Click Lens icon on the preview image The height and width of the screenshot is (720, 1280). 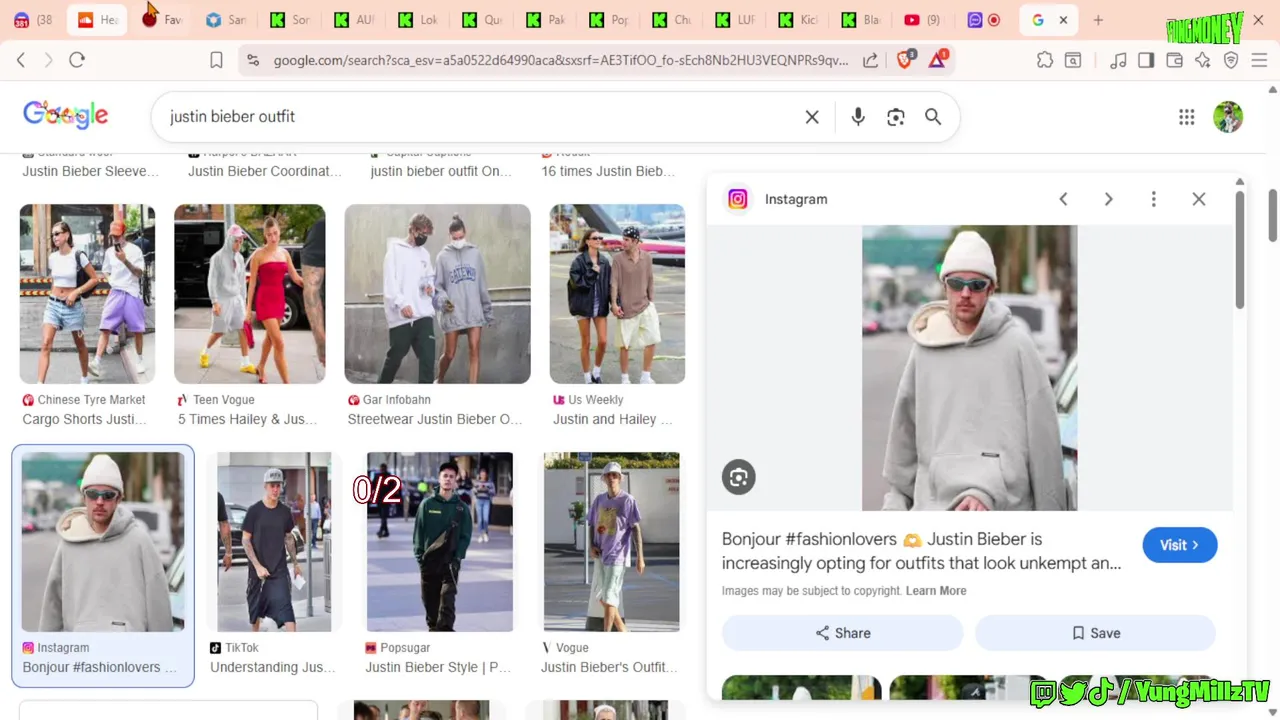pos(739,477)
